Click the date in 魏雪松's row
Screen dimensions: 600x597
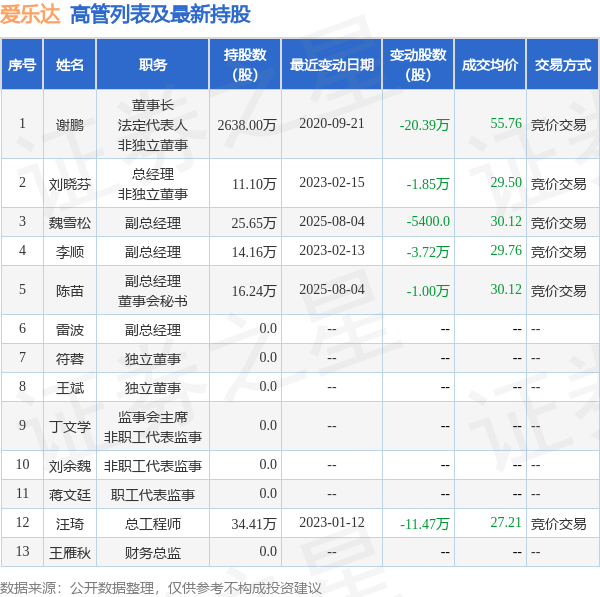pyautogui.click(x=332, y=221)
